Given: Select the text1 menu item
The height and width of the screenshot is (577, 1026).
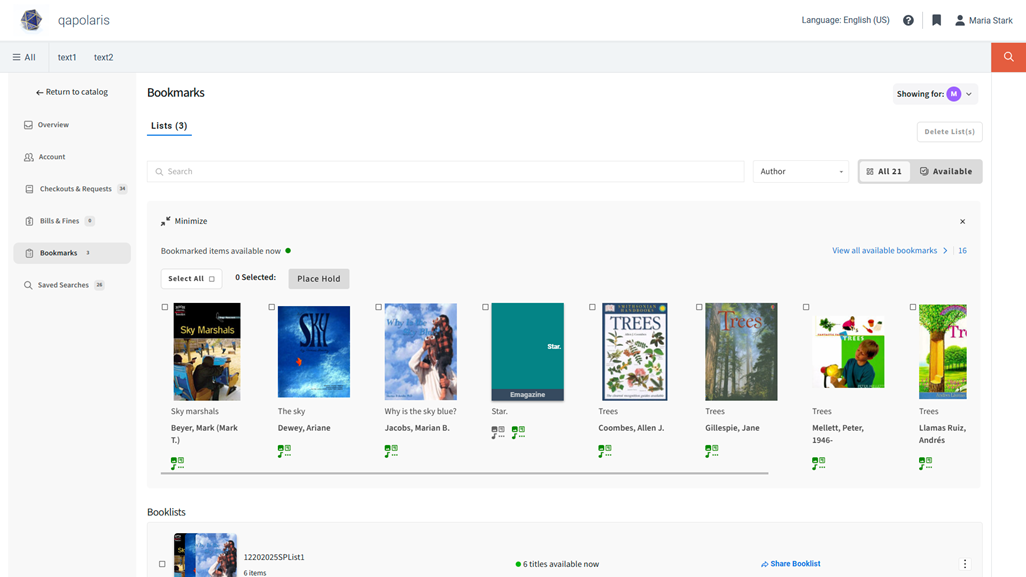Looking at the screenshot, I should coord(67,57).
